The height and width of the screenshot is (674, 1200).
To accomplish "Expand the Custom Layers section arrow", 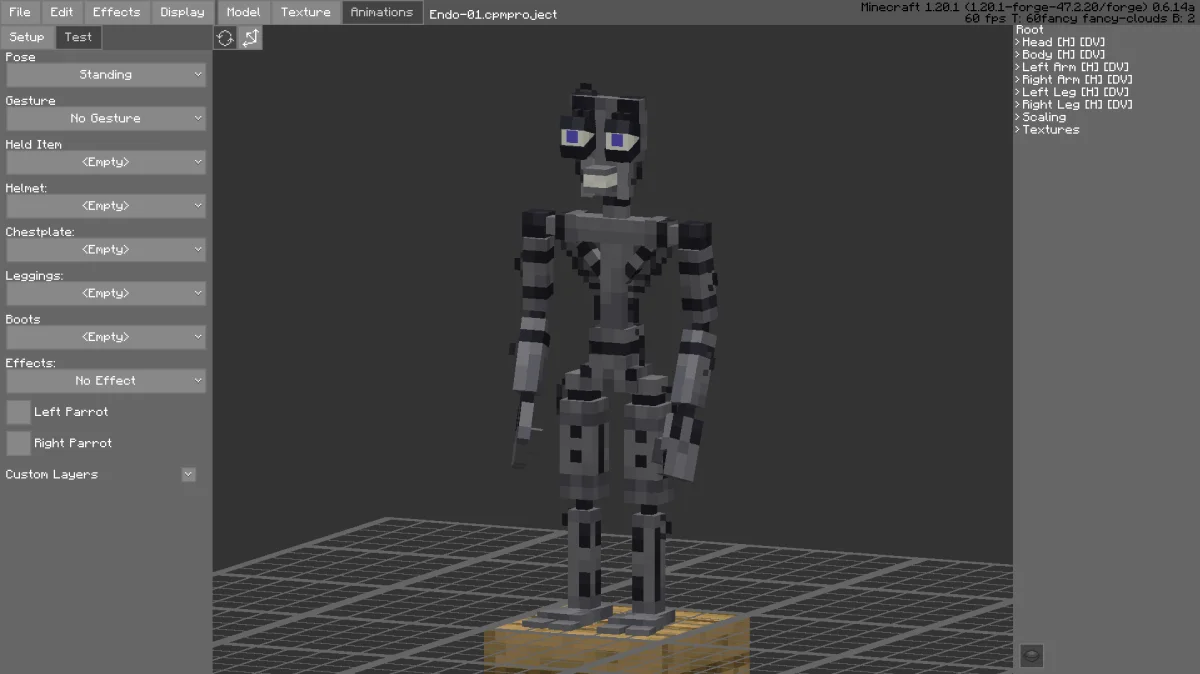I will coord(188,475).
